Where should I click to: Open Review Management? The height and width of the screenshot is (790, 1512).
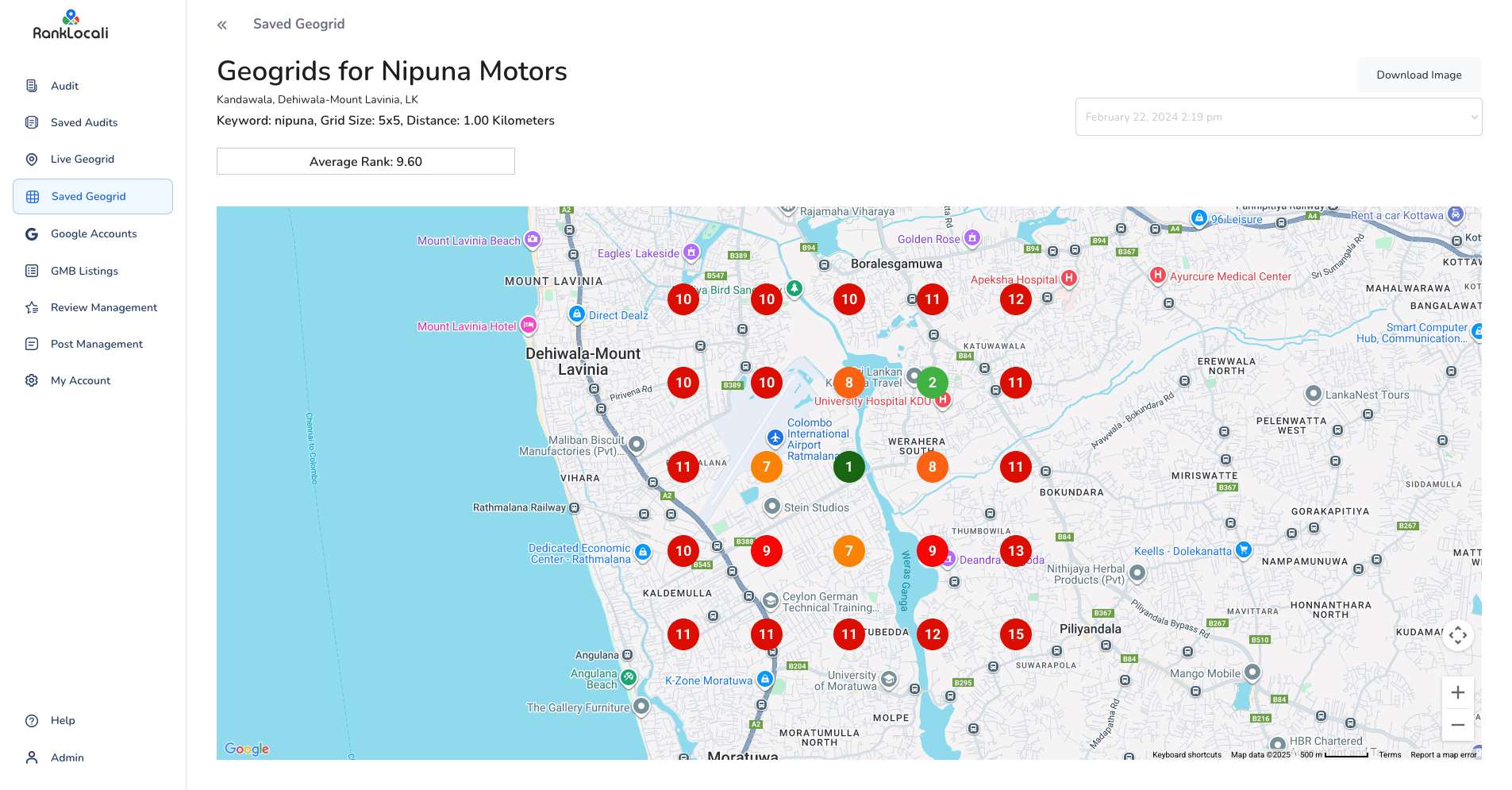[x=104, y=307]
